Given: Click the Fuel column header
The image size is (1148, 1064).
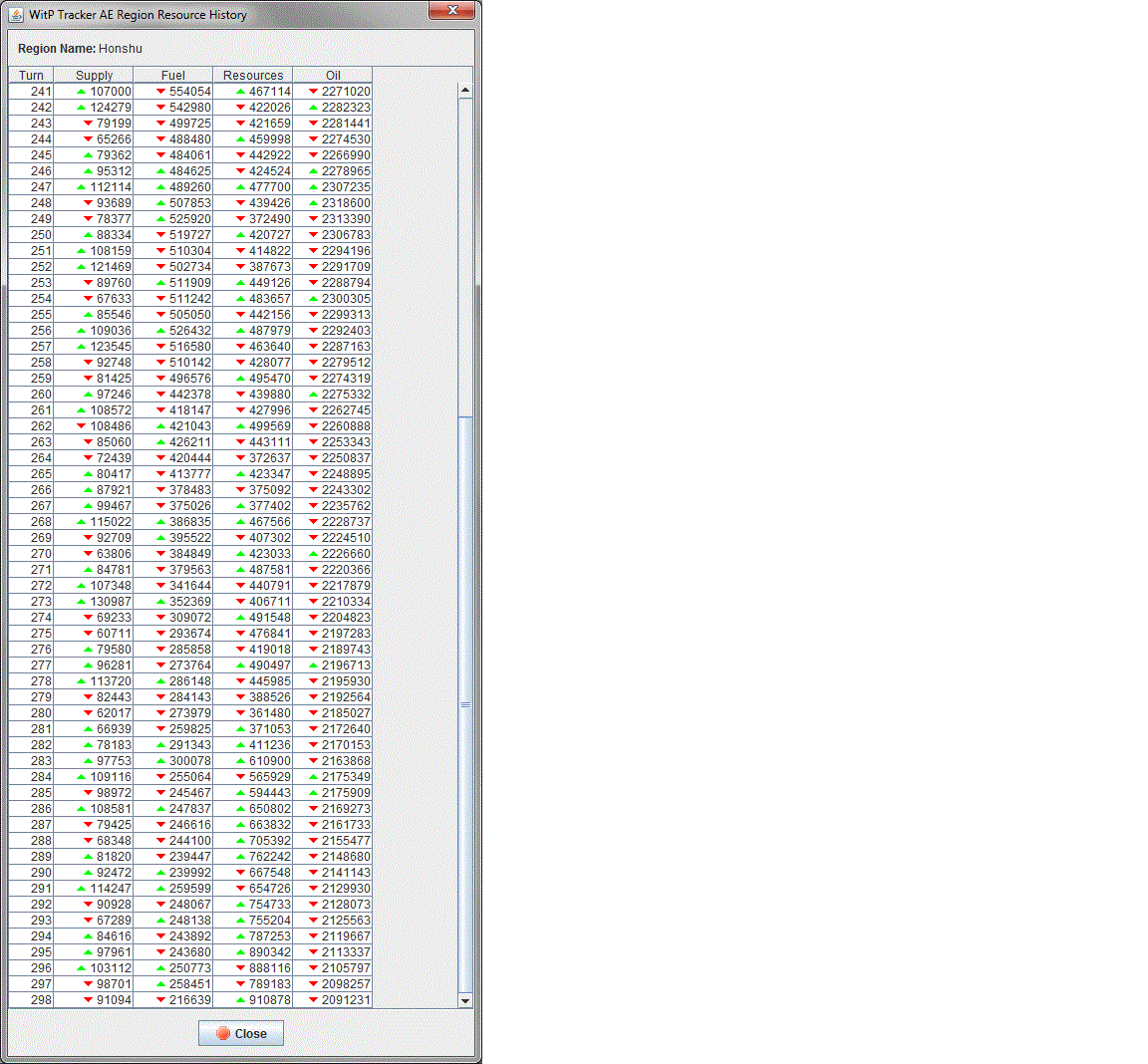Looking at the screenshot, I should coord(172,76).
